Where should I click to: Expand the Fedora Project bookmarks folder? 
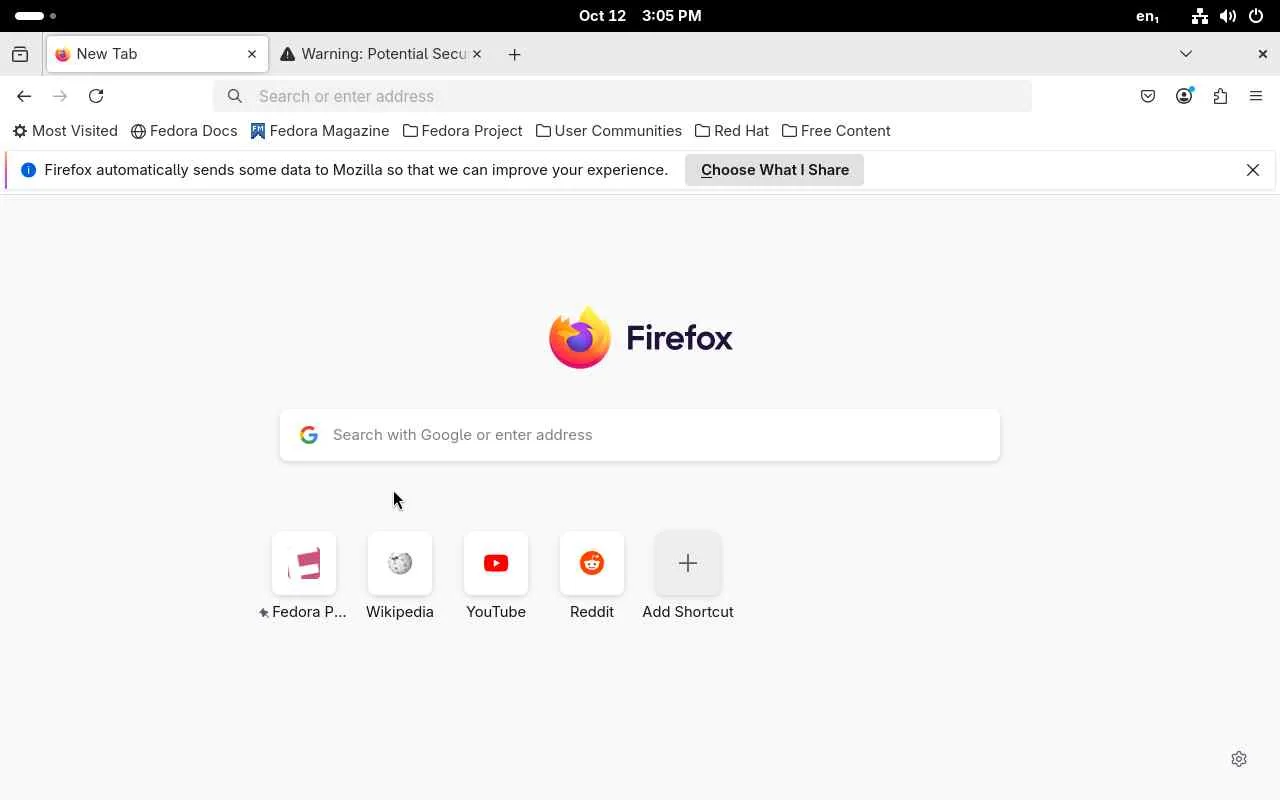463,131
